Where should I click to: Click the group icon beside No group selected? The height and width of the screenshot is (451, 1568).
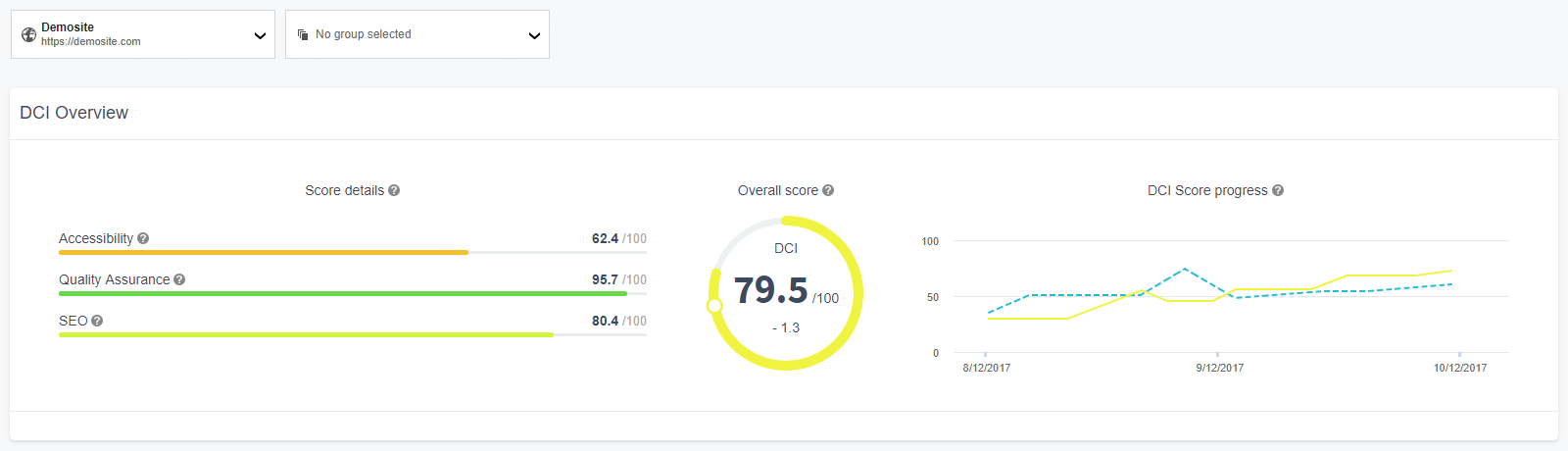tap(303, 34)
